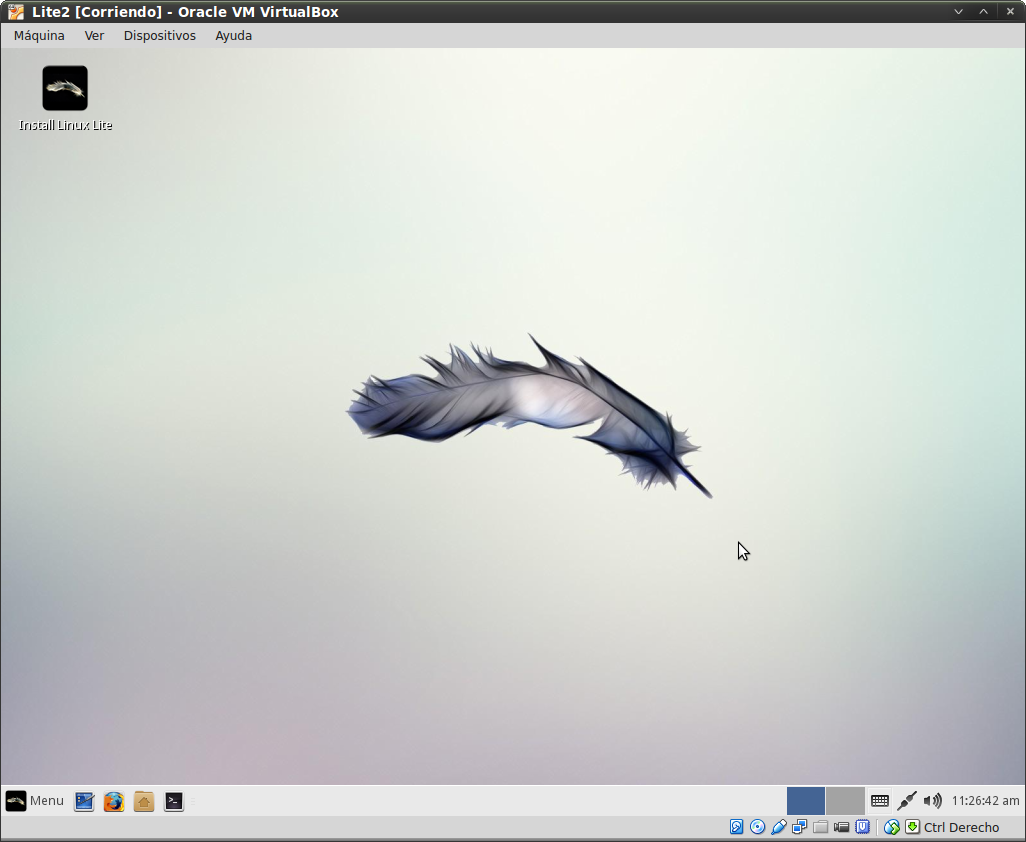Click the panel clock showing 11:26 am
The height and width of the screenshot is (842, 1026).
pos(985,801)
